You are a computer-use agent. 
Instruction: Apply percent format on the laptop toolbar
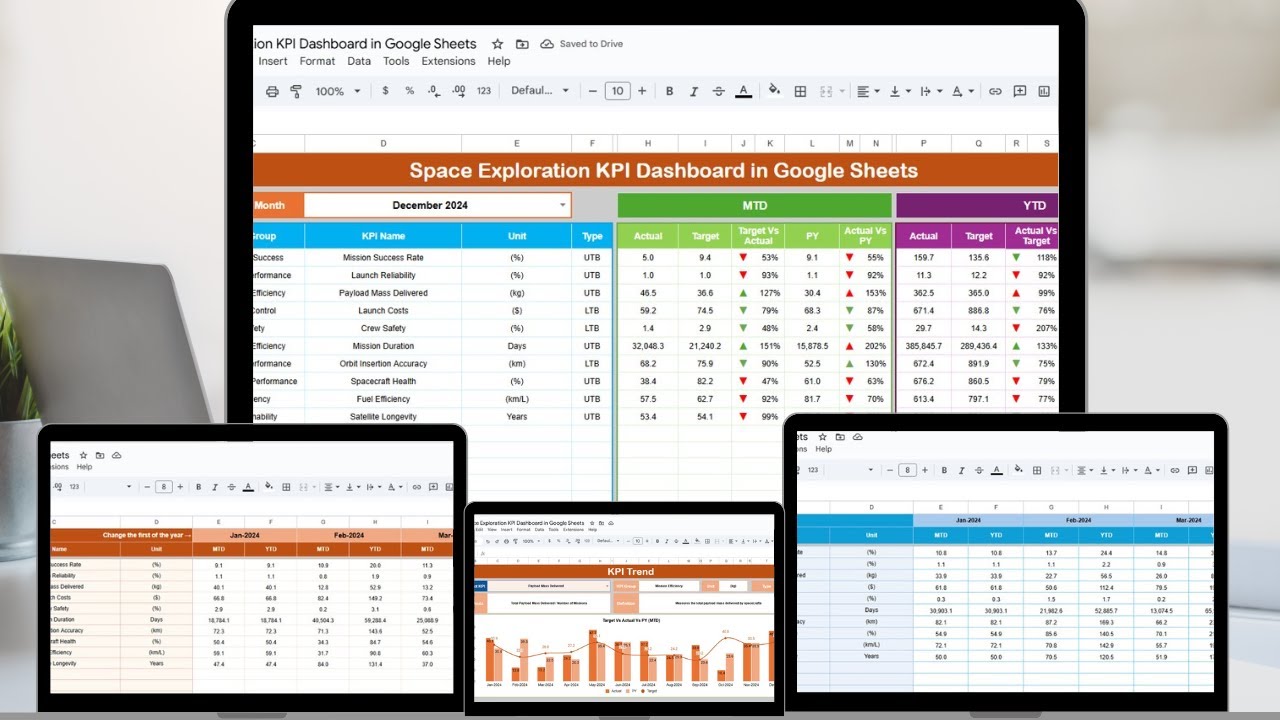pyautogui.click(x=409, y=91)
